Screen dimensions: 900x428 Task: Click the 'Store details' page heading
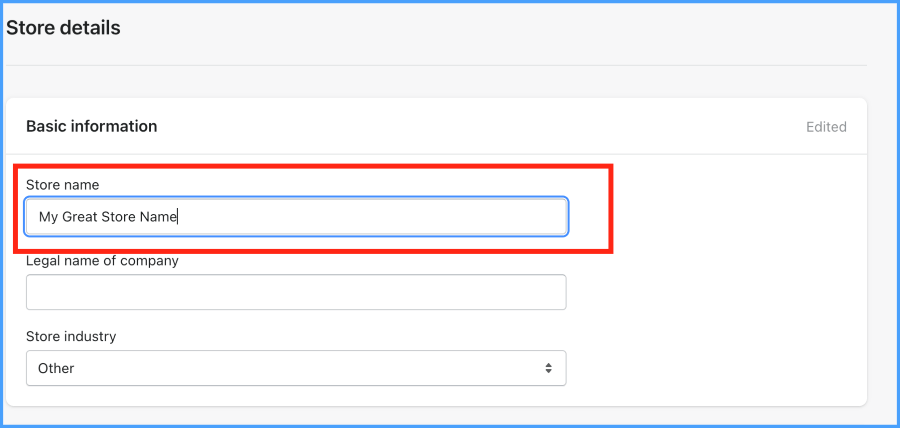click(x=63, y=28)
